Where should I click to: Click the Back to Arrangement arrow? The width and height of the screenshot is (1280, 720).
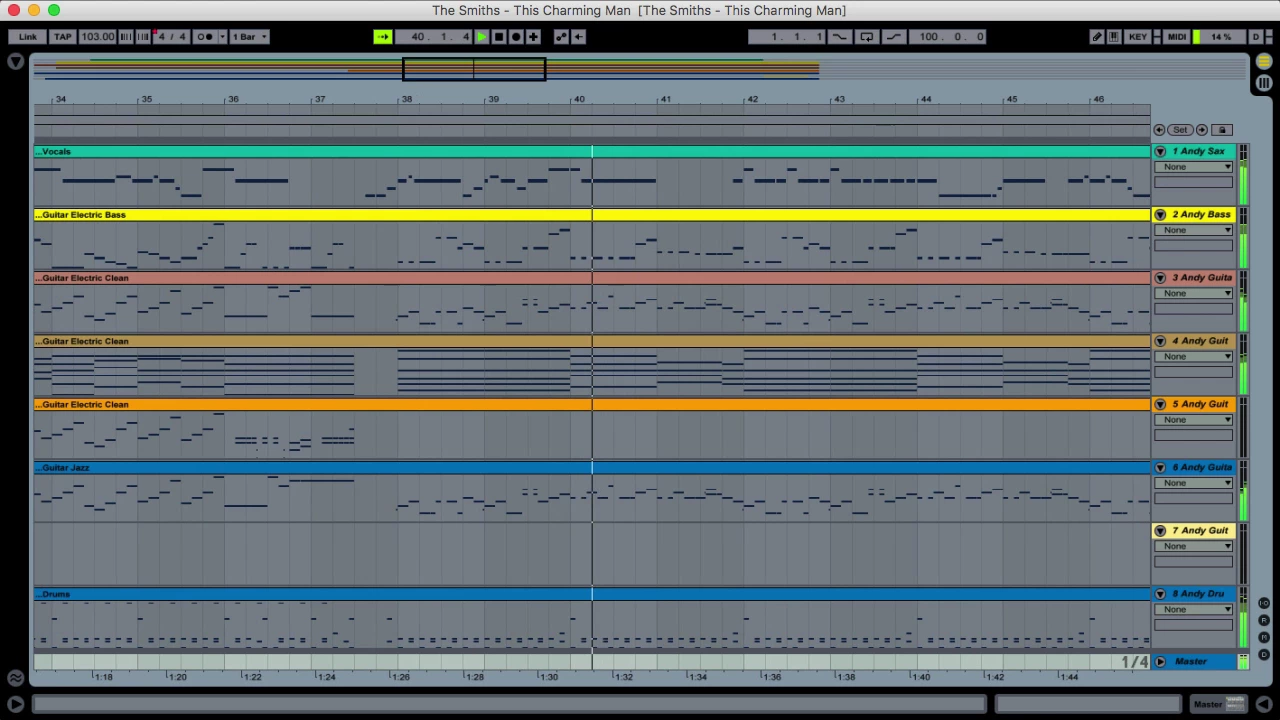tap(578, 37)
